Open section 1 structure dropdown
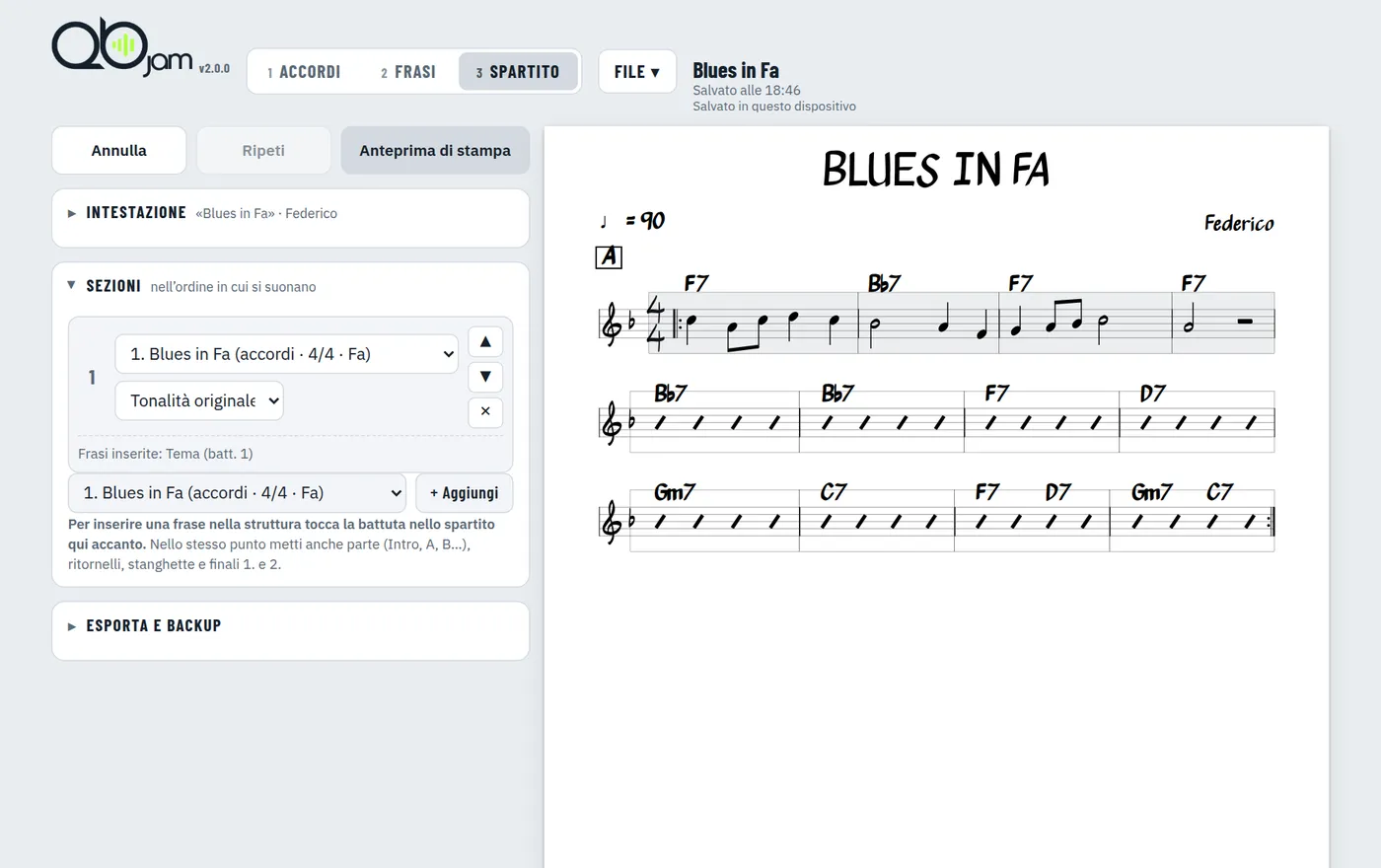This screenshot has height=868, width=1381. click(287, 354)
